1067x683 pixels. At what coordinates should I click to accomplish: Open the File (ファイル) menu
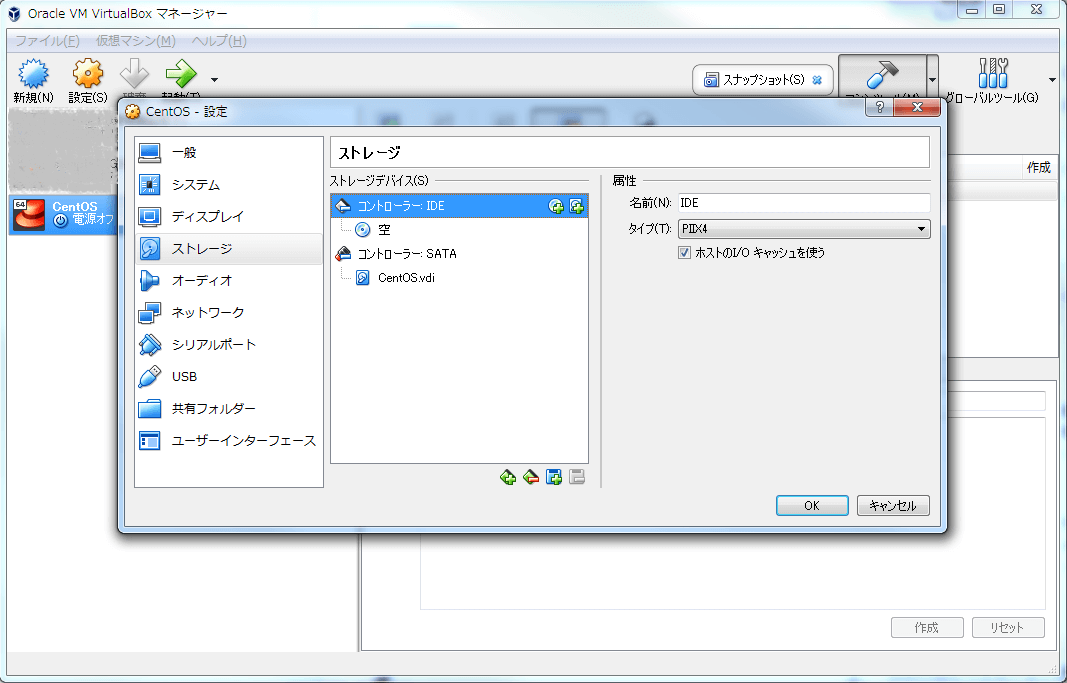[48, 41]
